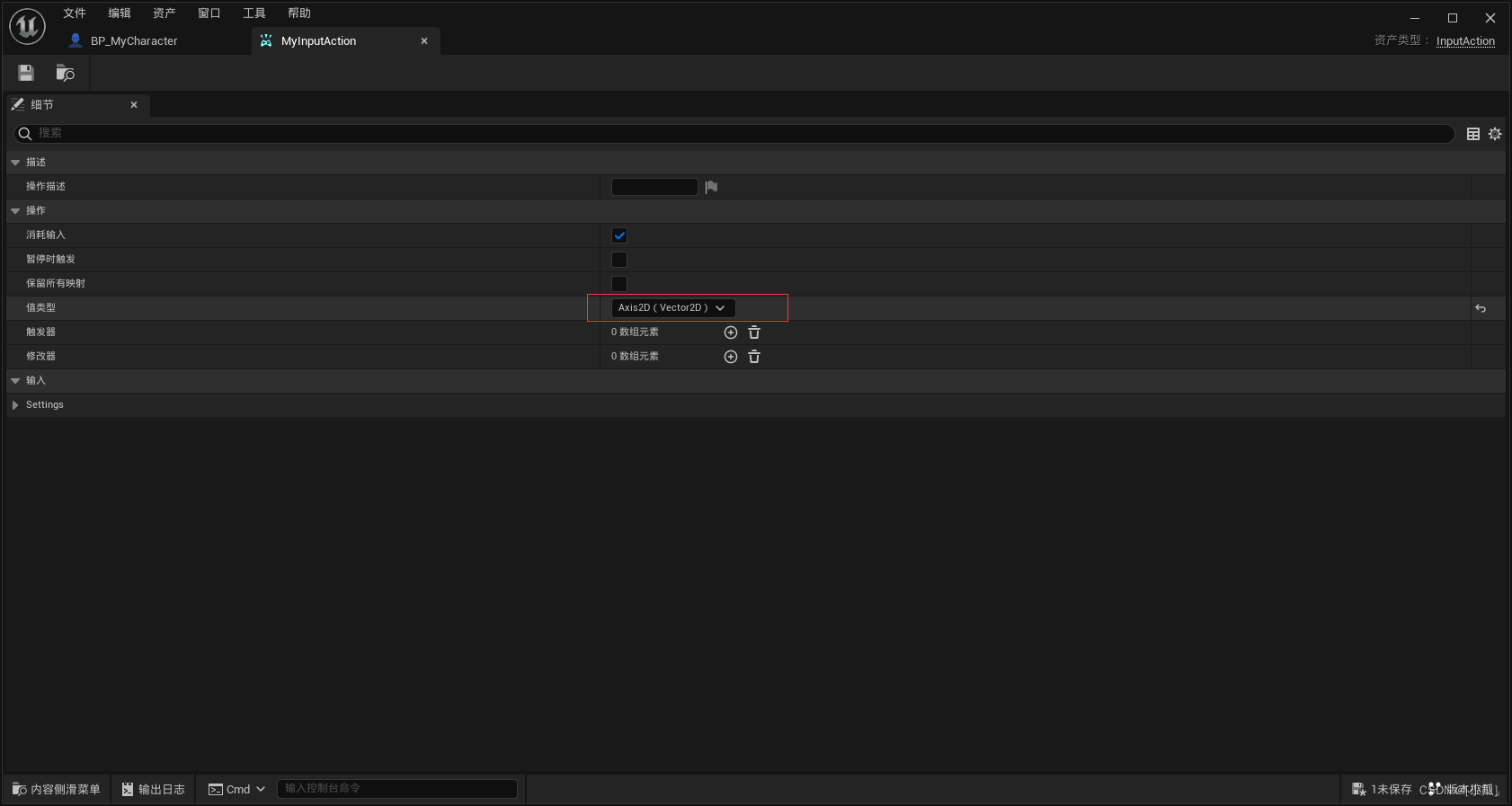Open the 帮助 menu
1512x806 pixels.
coord(299,13)
